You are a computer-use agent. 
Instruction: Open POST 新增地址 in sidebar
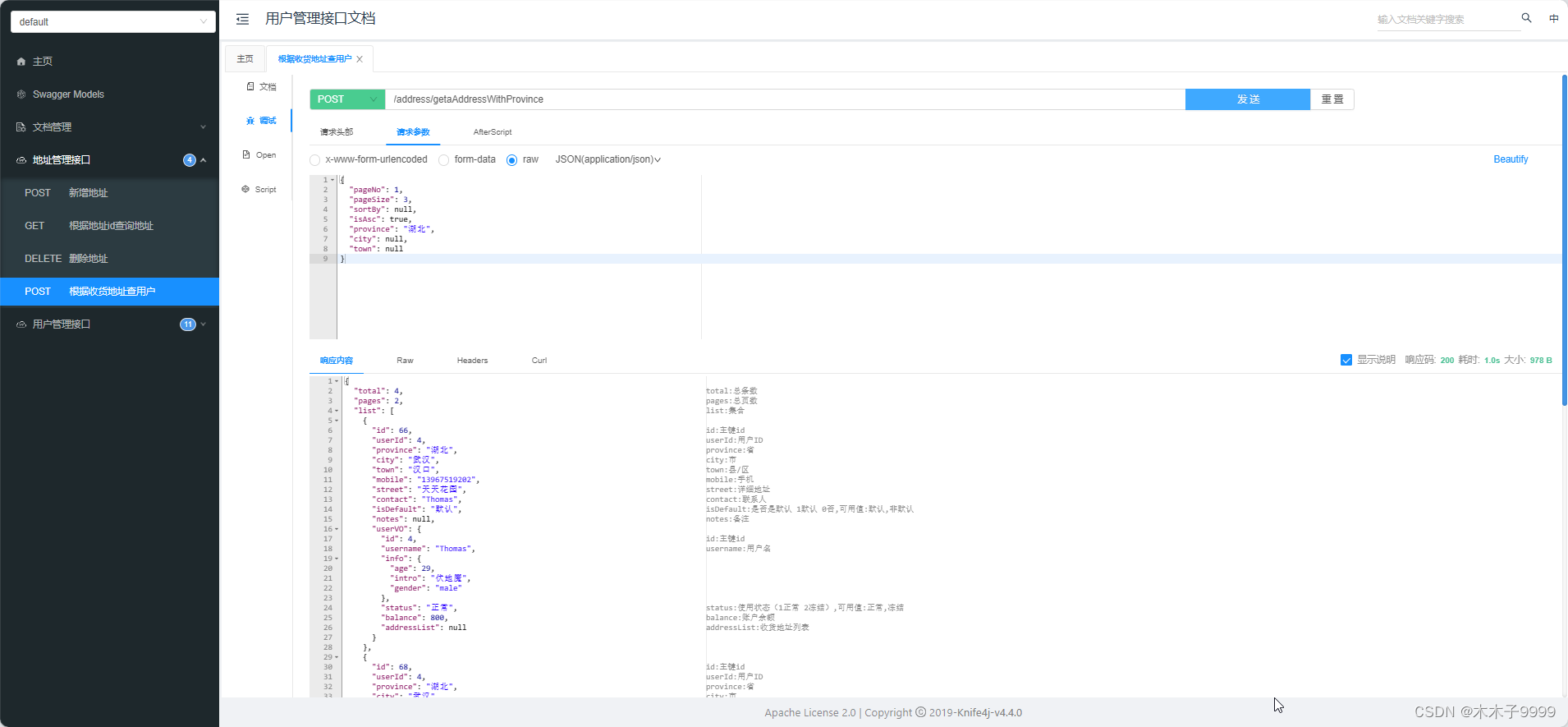[x=110, y=193]
